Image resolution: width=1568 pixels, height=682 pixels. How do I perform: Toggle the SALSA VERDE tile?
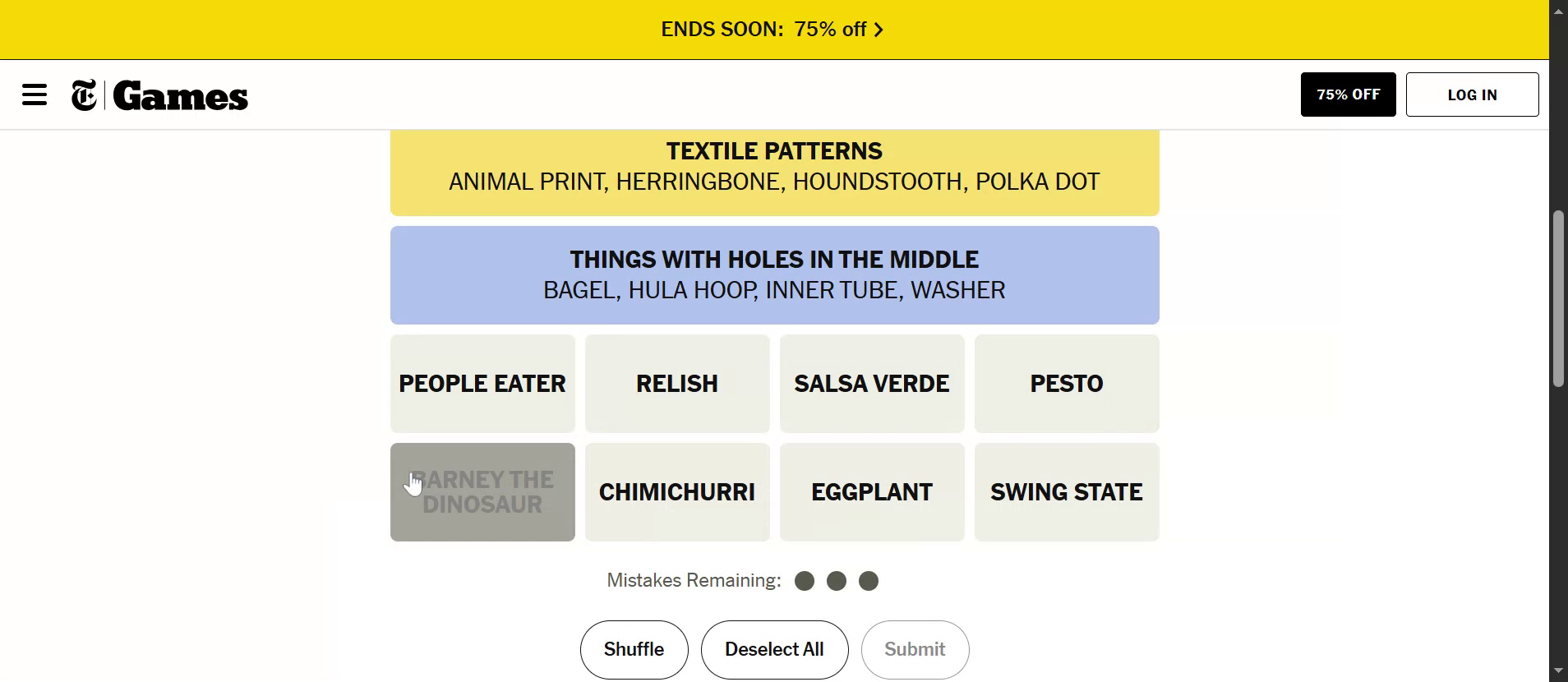tap(872, 384)
